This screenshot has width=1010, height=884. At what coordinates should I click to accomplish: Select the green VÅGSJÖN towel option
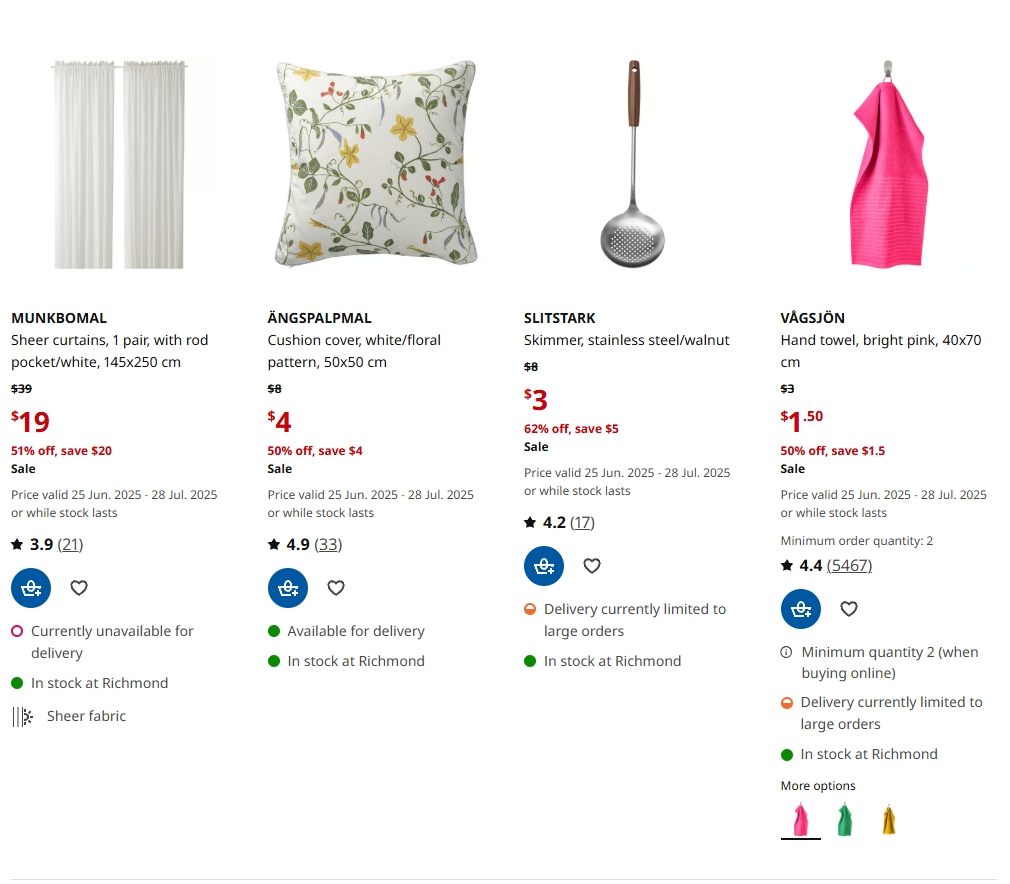coord(844,820)
